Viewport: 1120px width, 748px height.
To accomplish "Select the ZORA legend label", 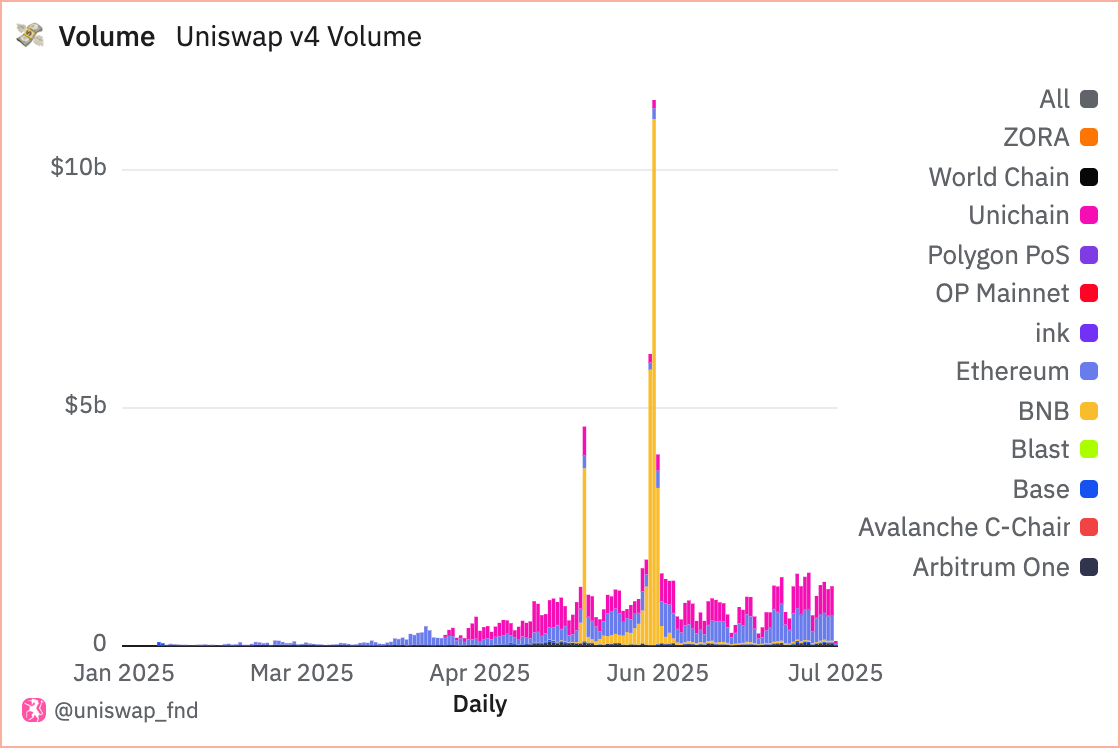I will pos(1036,137).
